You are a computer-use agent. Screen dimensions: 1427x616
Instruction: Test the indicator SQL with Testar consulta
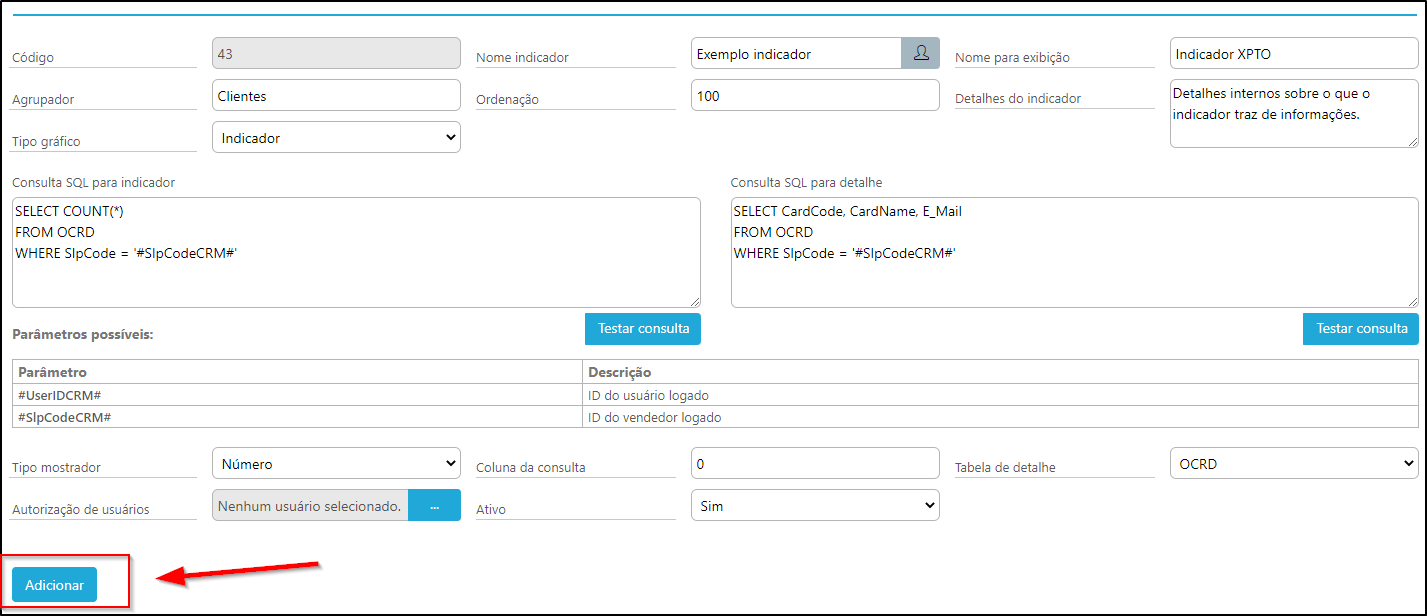[643, 329]
